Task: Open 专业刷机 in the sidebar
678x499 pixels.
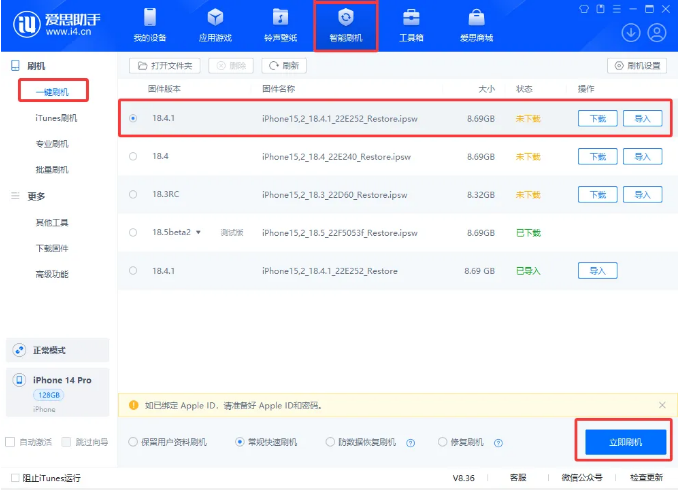Action: point(50,144)
